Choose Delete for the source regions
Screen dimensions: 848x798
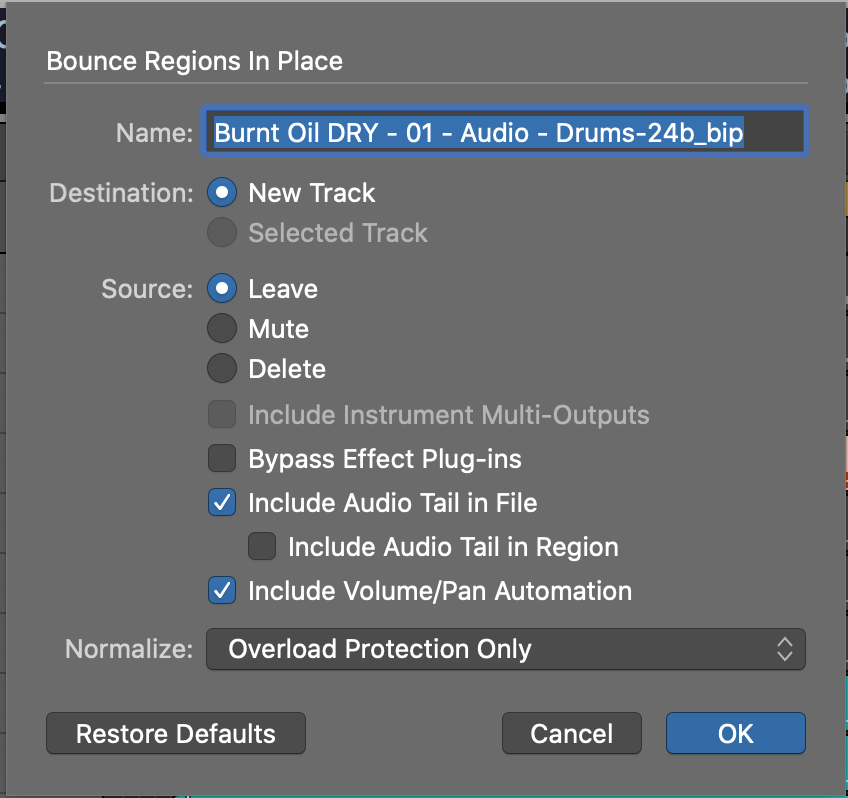coord(221,369)
